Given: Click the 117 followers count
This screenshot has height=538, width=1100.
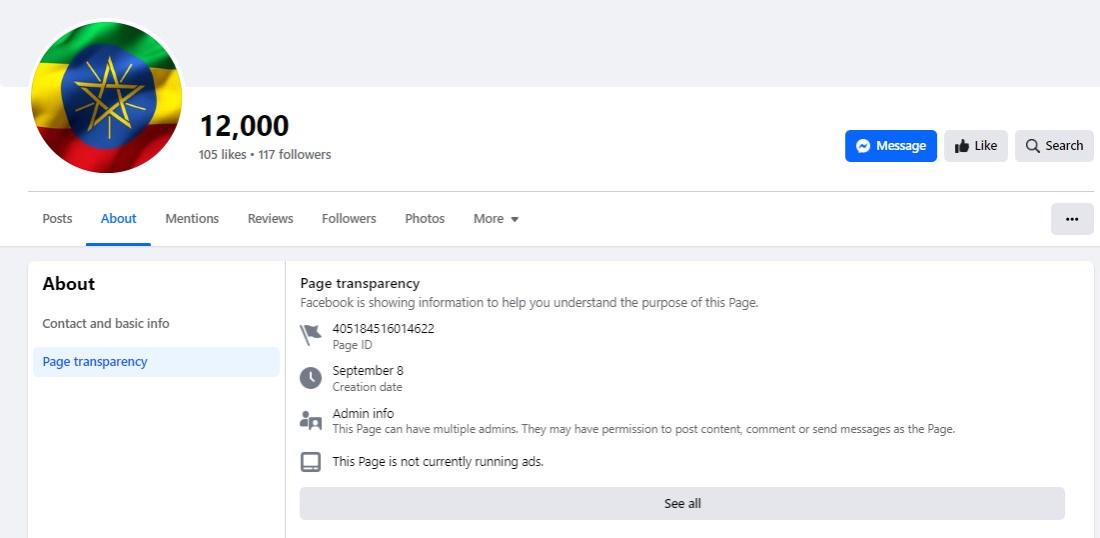Looking at the screenshot, I should click(x=295, y=154).
